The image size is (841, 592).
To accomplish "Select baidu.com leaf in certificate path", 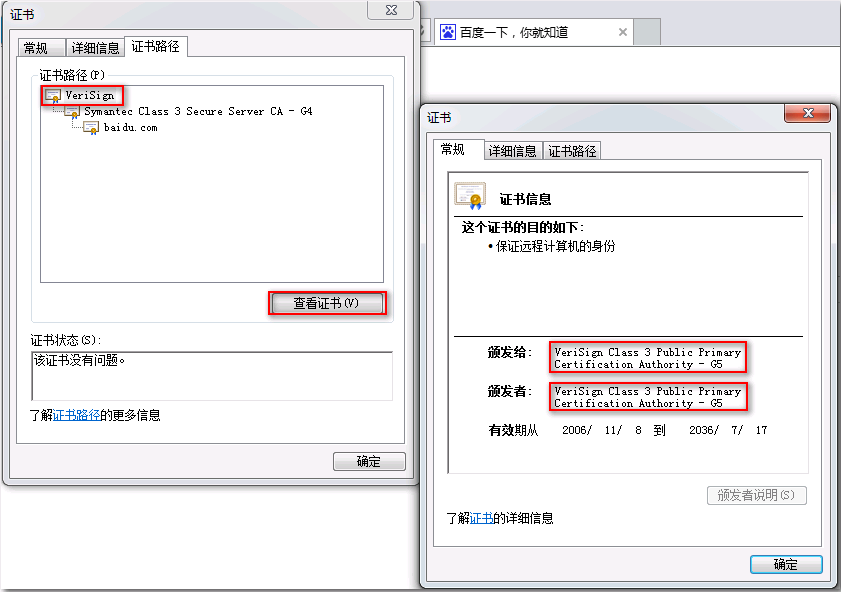I will click(x=130, y=128).
